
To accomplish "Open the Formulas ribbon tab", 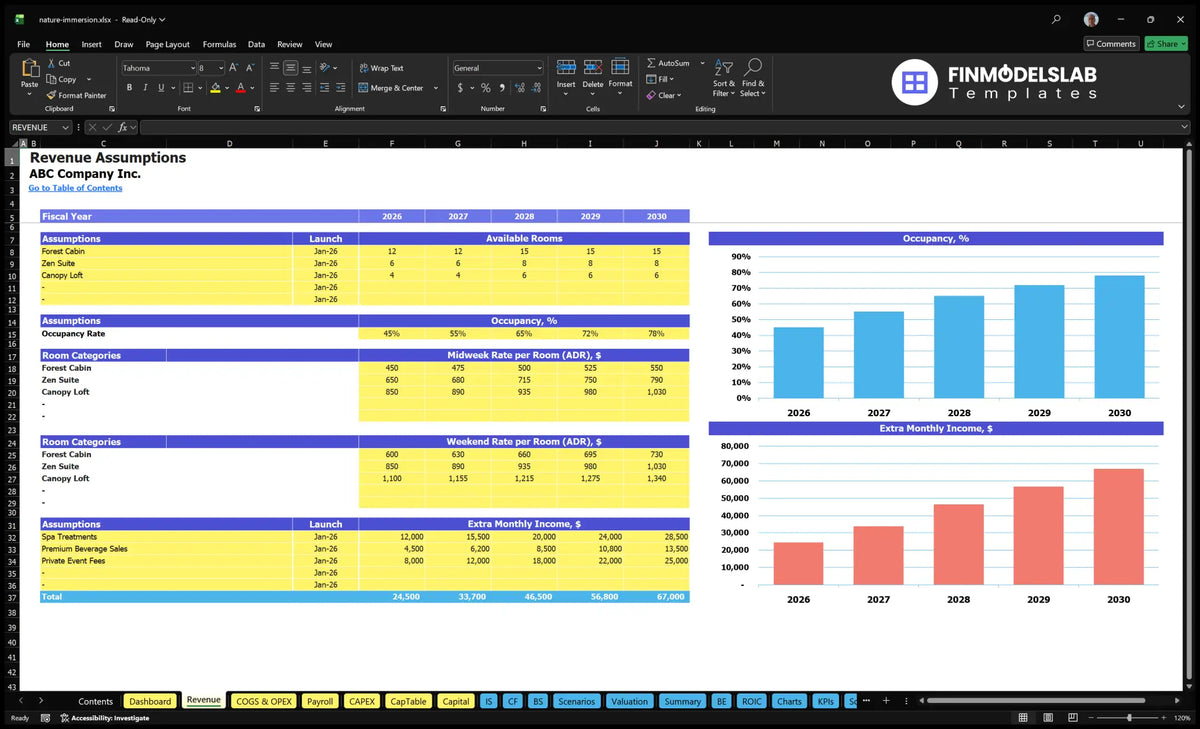I will (219, 44).
